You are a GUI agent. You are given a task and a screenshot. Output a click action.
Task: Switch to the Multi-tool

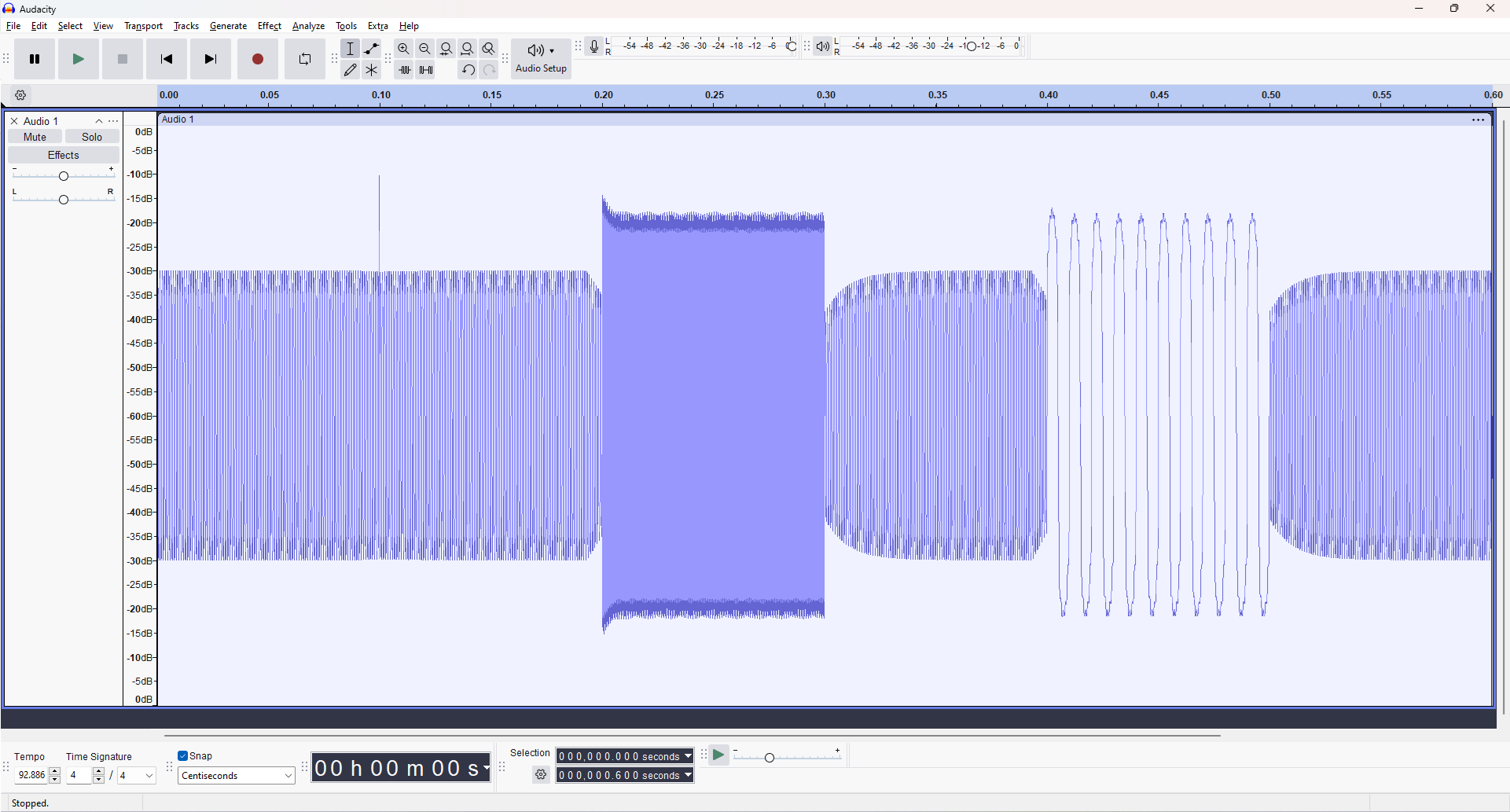[x=371, y=69]
